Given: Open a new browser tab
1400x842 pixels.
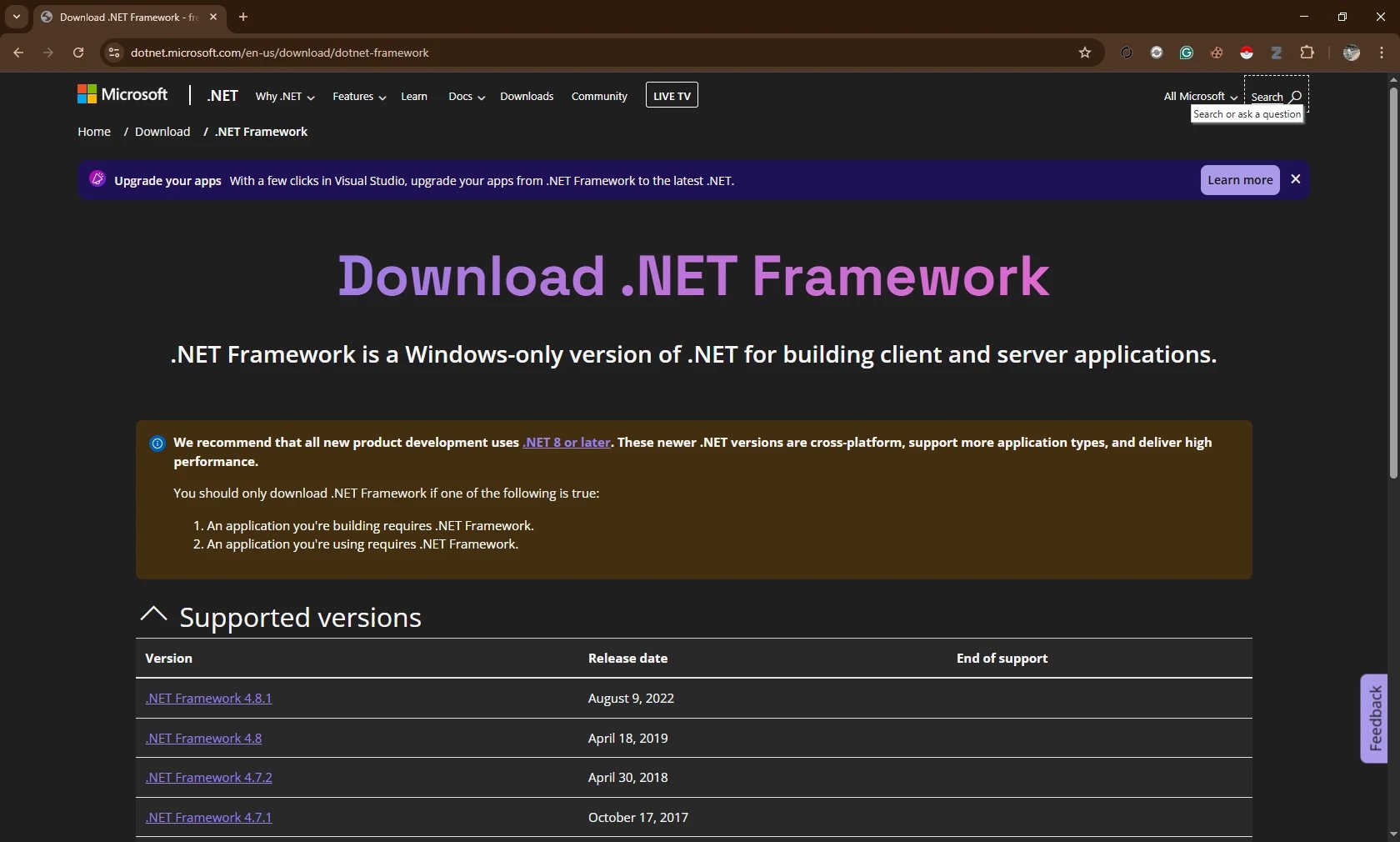Looking at the screenshot, I should coord(243,17).
